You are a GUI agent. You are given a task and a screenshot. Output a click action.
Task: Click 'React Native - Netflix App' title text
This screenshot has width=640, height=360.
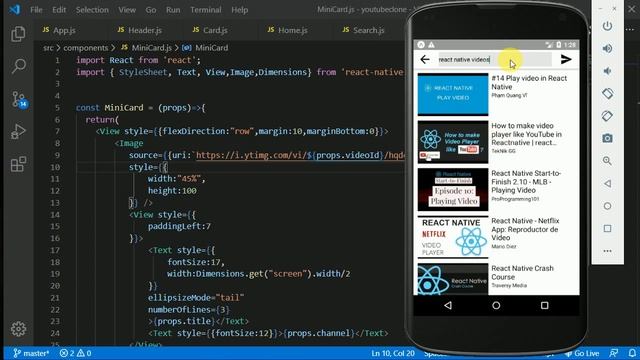pos(525,229)
